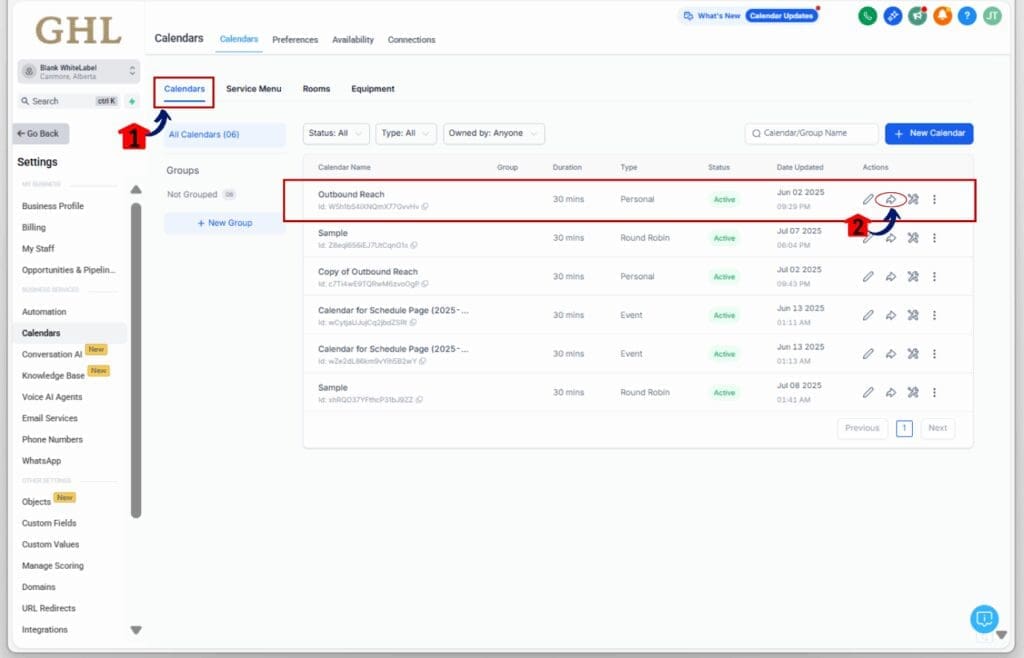The image size is (1024, 658).
Task: Open Conversation AI settings
Action: 52,354
